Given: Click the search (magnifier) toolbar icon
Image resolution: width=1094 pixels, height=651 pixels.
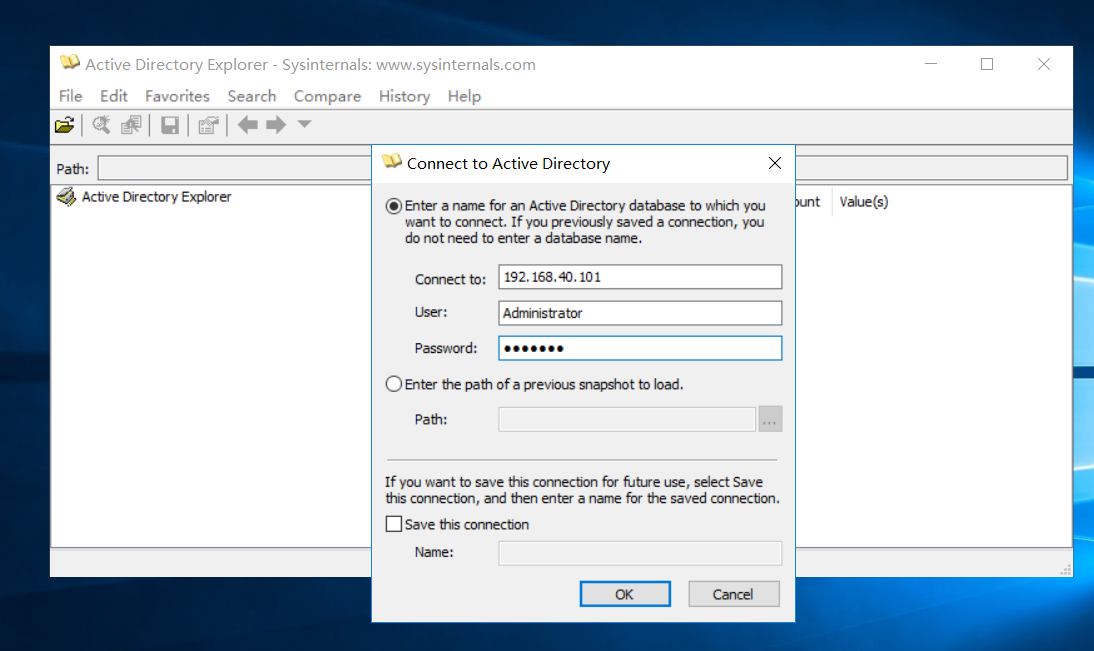Looking at the screenshot, I should click(x=101, y=126).
